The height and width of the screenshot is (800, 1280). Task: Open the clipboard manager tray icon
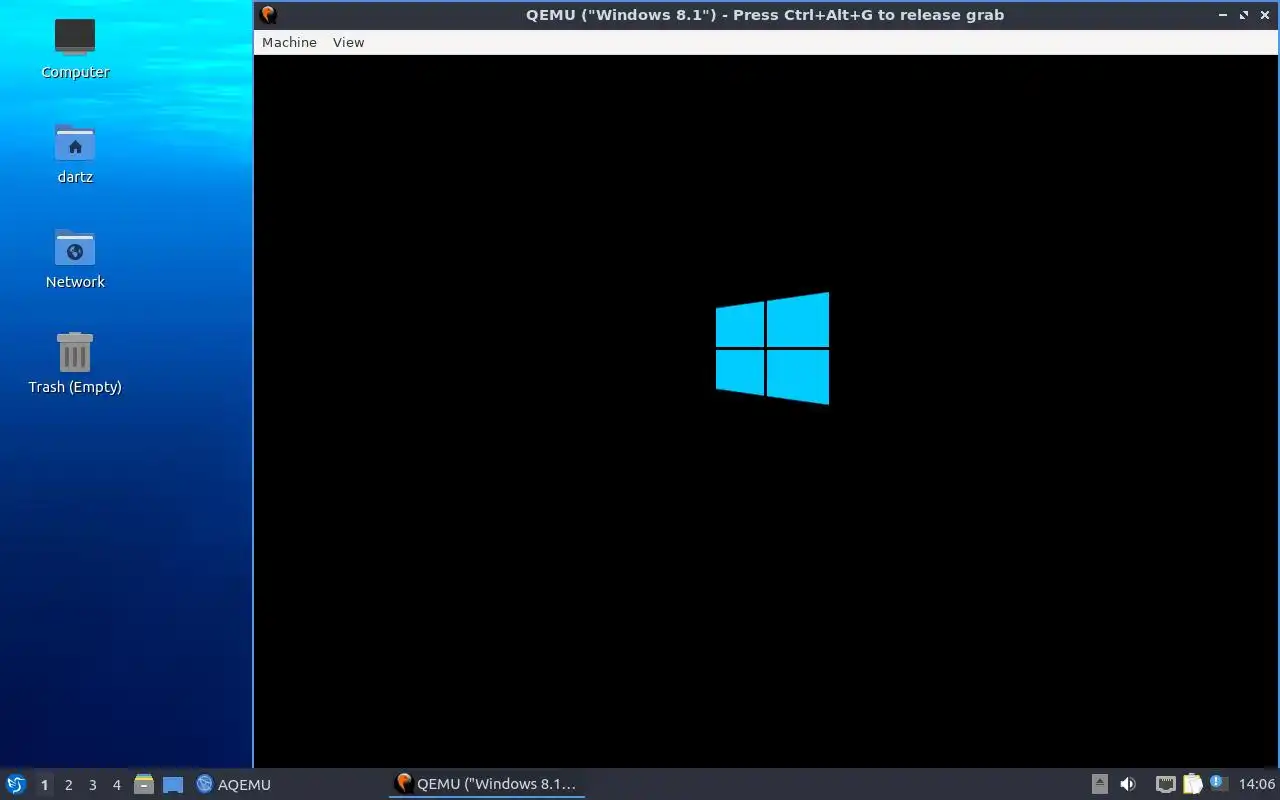pos(1192,784)
